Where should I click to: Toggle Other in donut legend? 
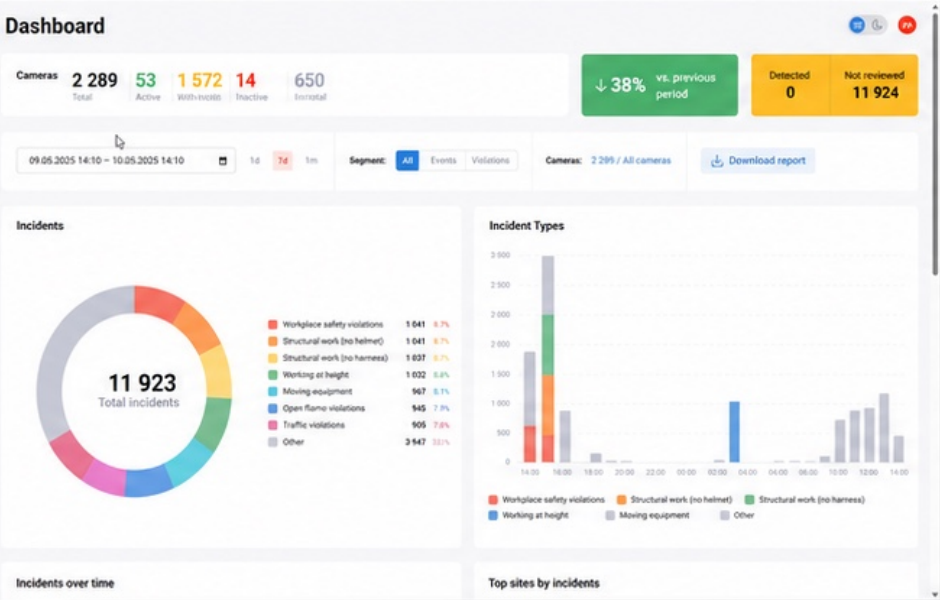pyautogui.click(x=286, y=442)
